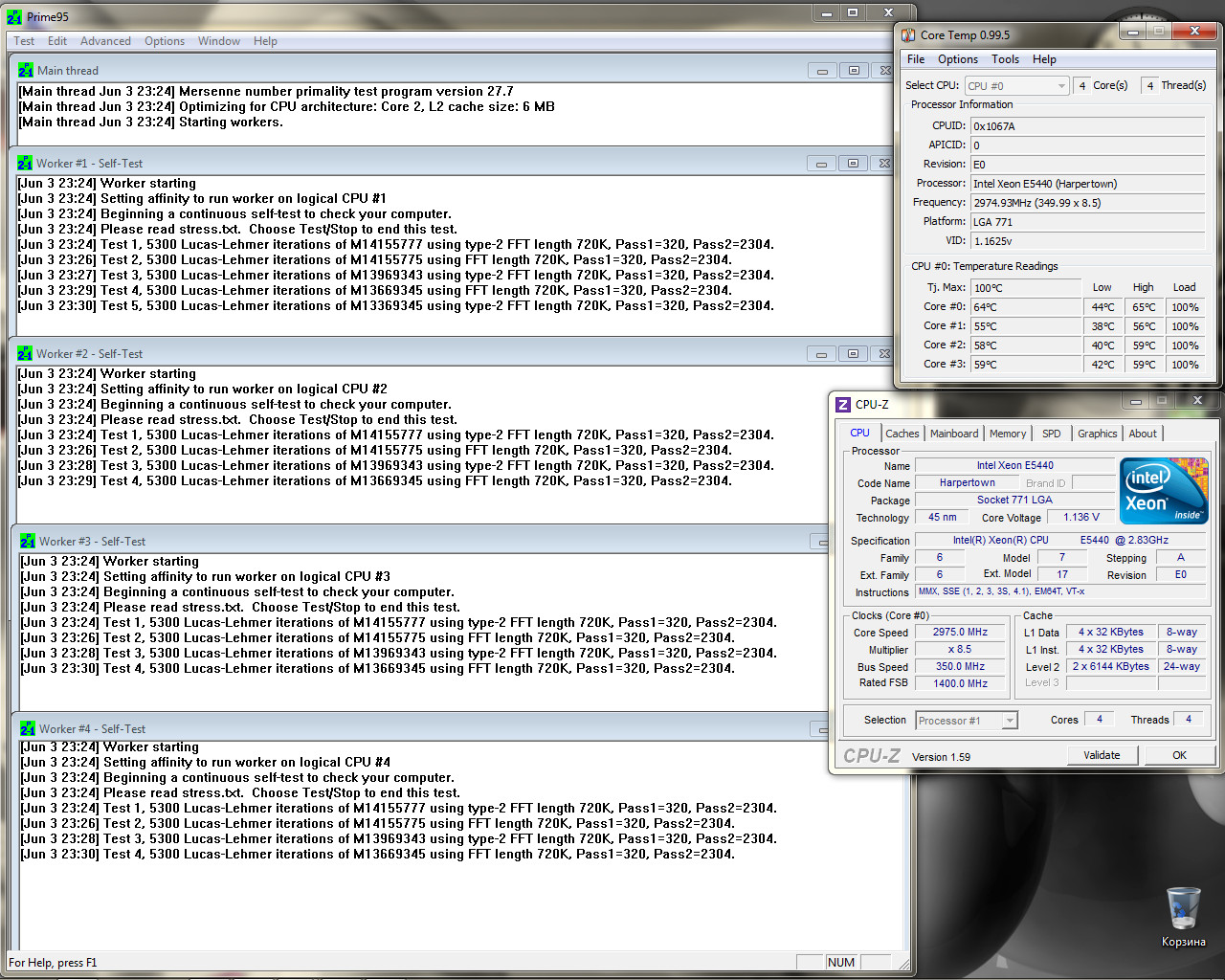Click the Core Speed value field
This screenshot has width=1225, height=980.
pyautogui.click(x=960, y=633)
